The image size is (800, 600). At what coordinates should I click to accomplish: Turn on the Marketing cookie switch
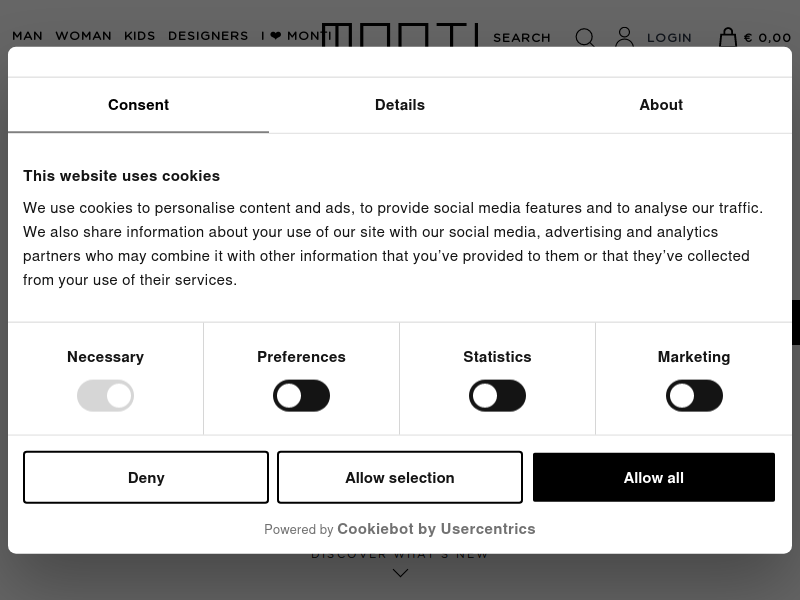[x=694, y=395]
